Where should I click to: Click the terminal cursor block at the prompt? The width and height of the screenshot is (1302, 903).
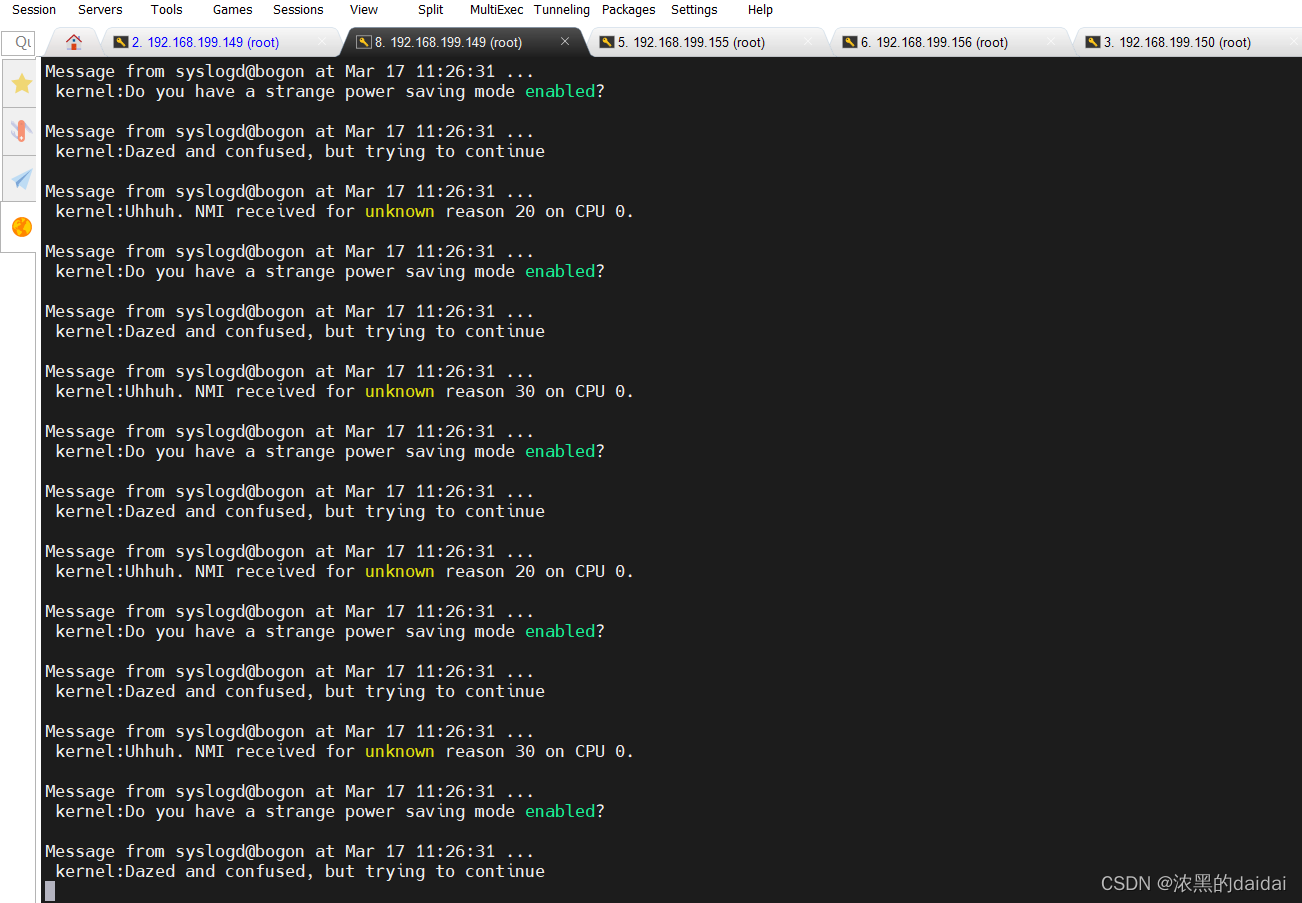pyautogui.click(x=50, y=890)
